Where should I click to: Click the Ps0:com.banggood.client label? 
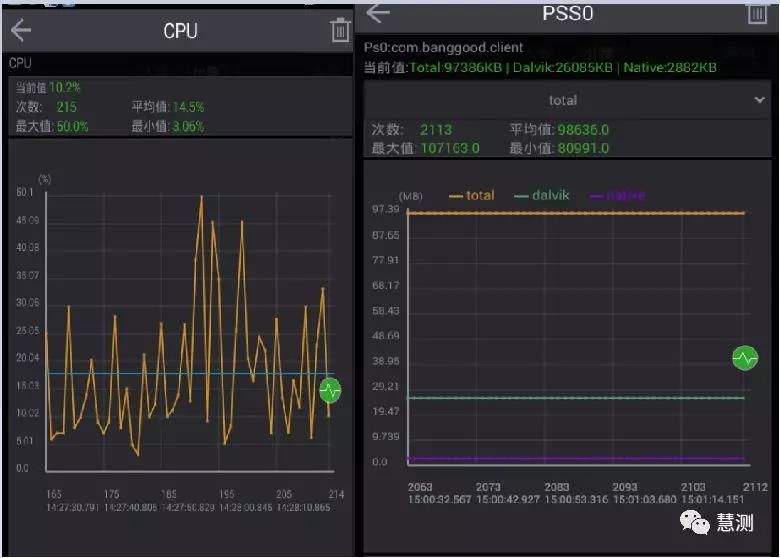click(x=443, y=48)
